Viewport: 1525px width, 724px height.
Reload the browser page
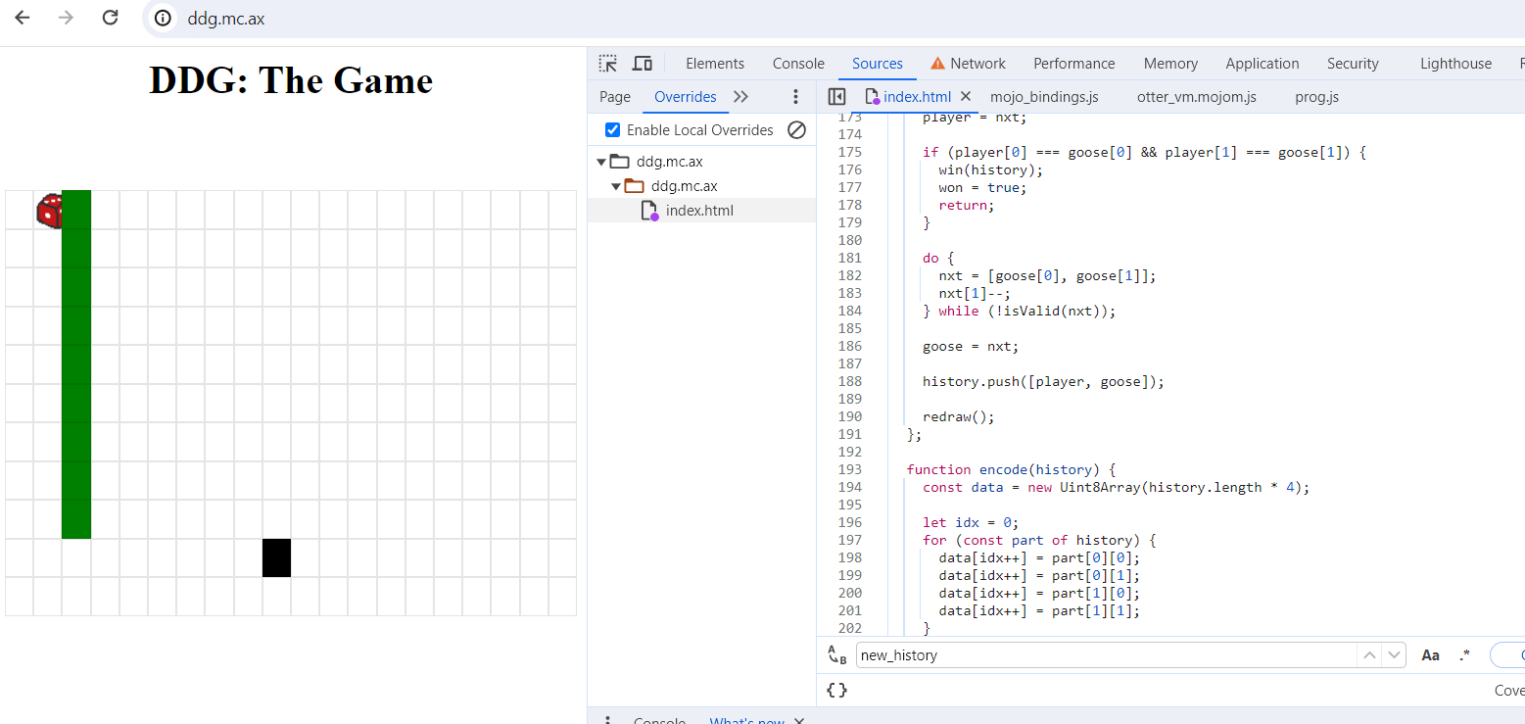coord(110,18)
